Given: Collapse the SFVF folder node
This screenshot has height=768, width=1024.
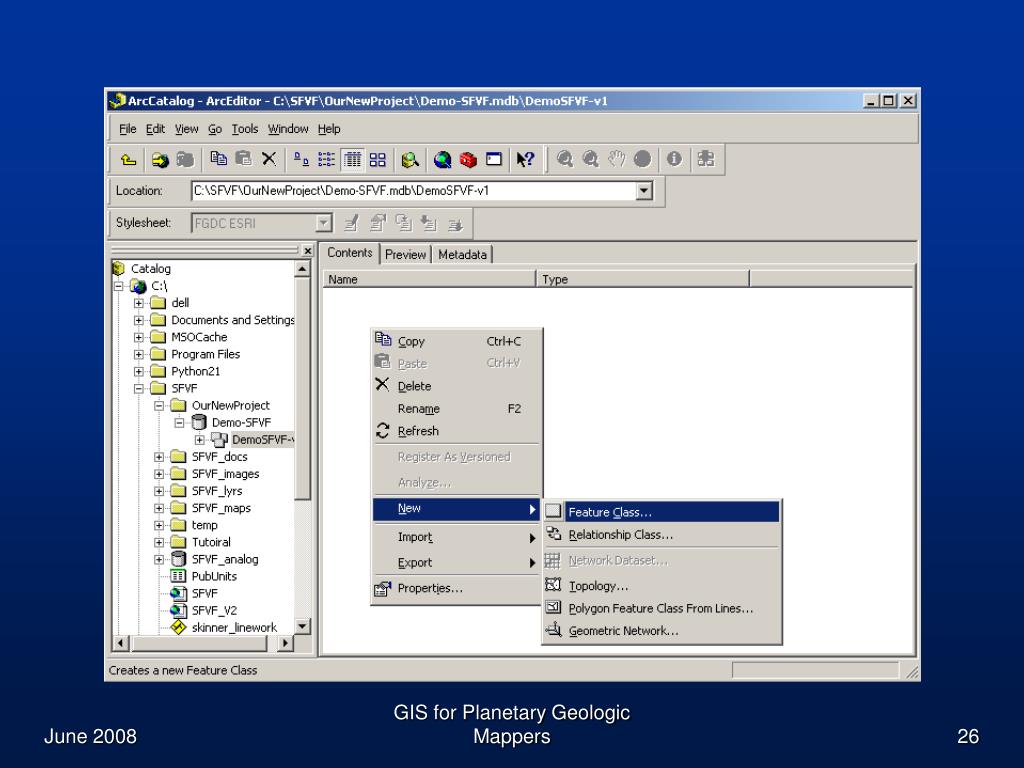Looking at the screenshot, I should tap(138, 389).
